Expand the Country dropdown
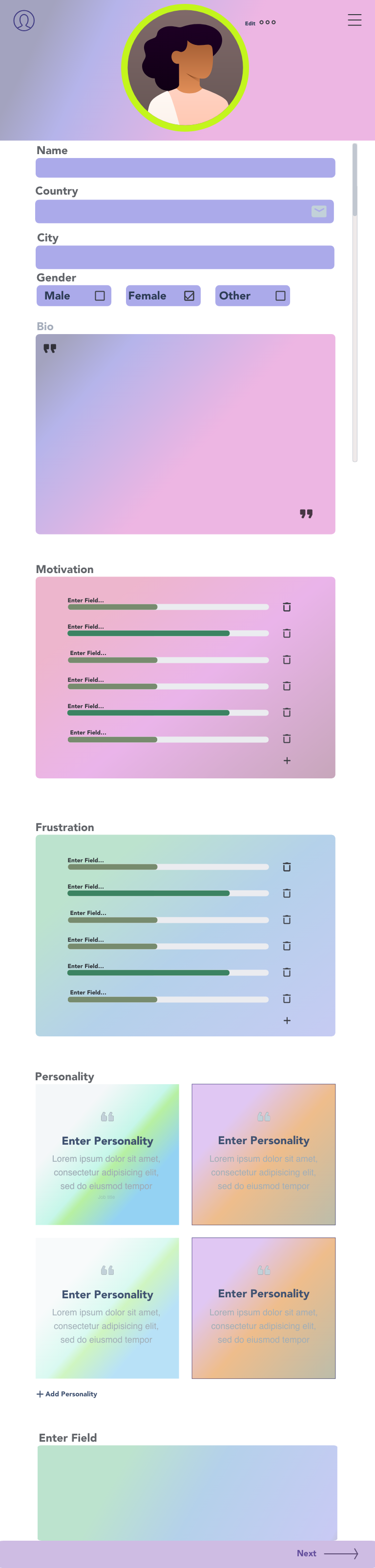This screenshot has width=375, height=1568. [318, 211]
